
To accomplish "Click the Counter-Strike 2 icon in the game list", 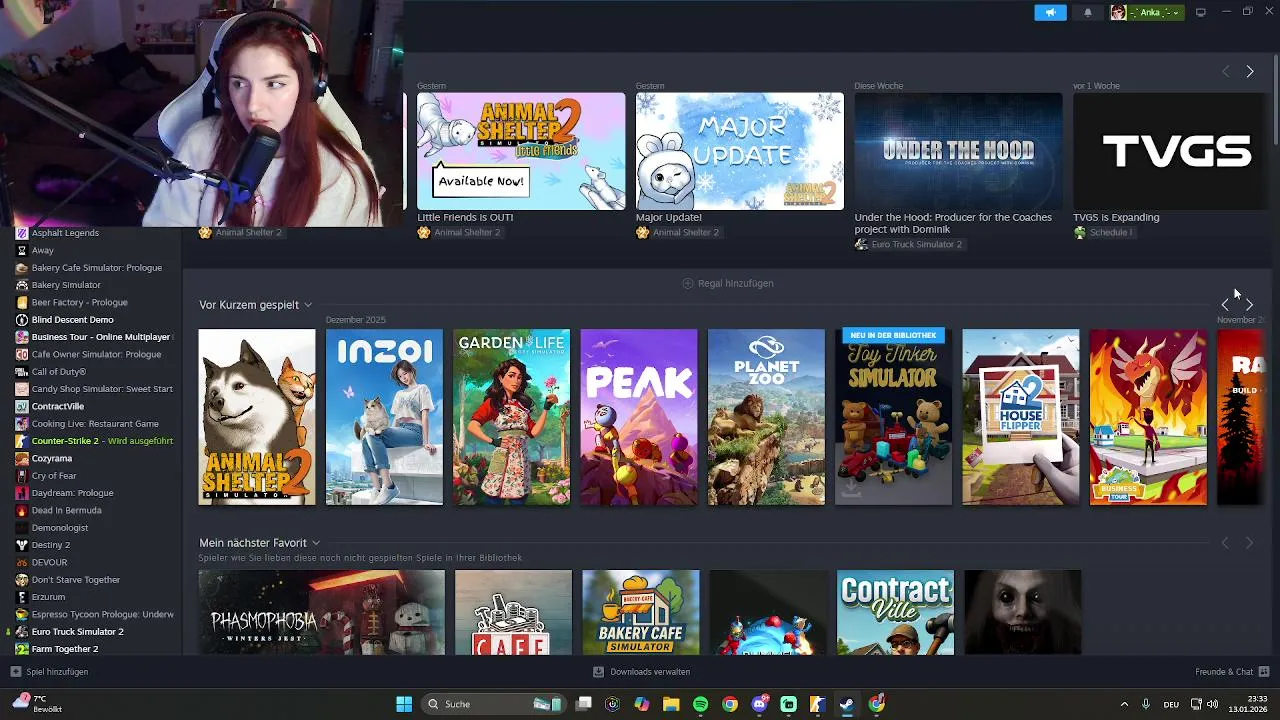I will [22, 441].
